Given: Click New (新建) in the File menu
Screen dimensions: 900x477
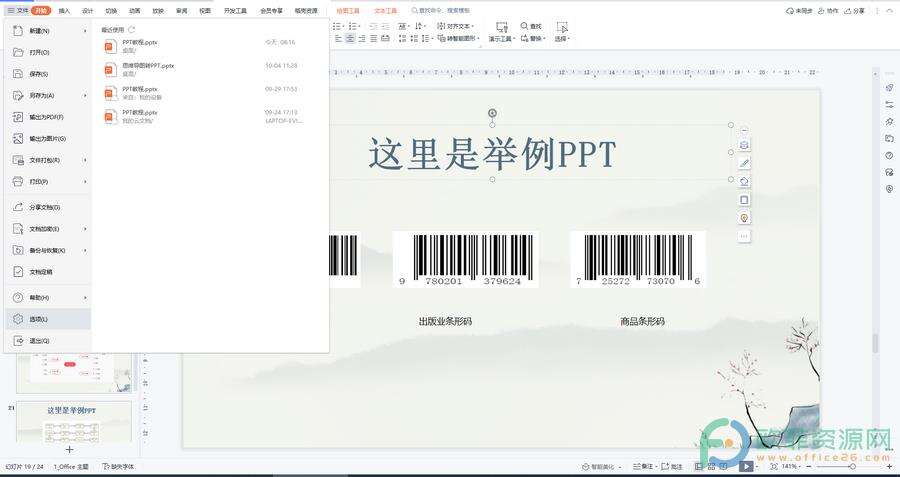Looking at the screenshot, I should point(47,31).
